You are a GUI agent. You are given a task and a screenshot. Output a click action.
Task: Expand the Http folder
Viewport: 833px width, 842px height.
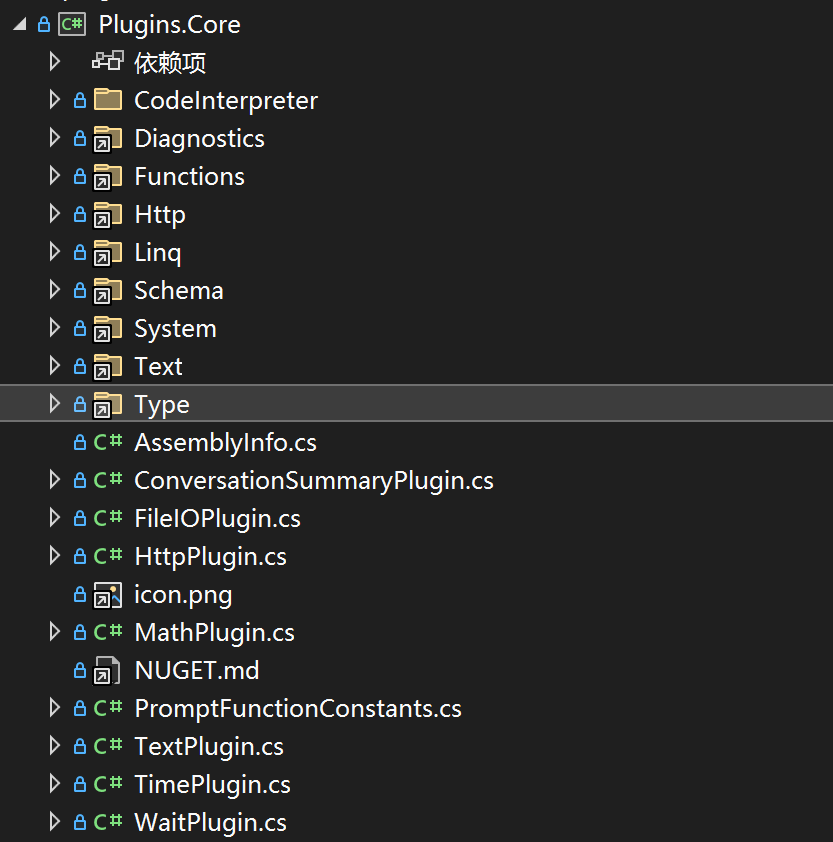click(55, 215)
